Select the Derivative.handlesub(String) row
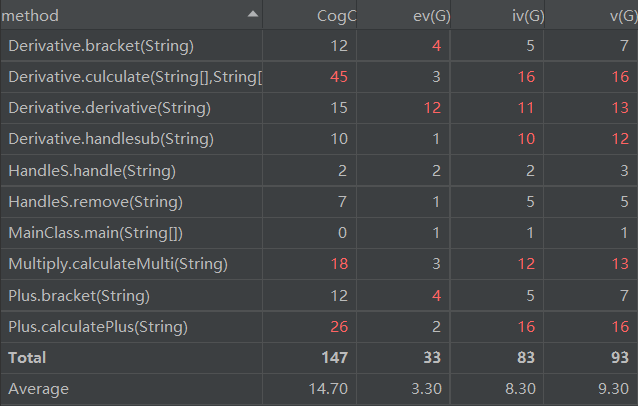The width and height of the screenshot is (638, 406). click(x=110, y=139)
